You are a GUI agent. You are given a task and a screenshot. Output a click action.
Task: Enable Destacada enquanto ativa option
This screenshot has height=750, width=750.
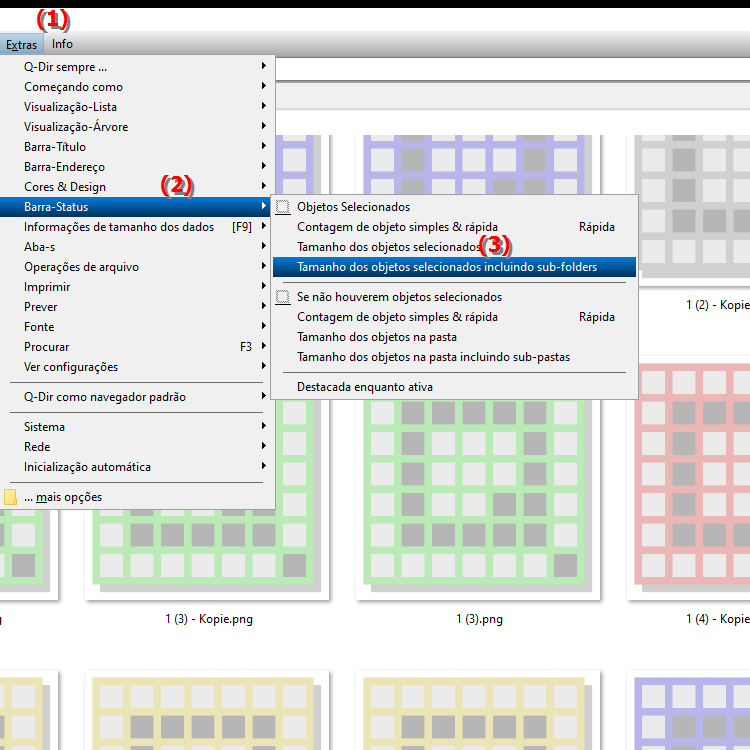tap(364, 387)
